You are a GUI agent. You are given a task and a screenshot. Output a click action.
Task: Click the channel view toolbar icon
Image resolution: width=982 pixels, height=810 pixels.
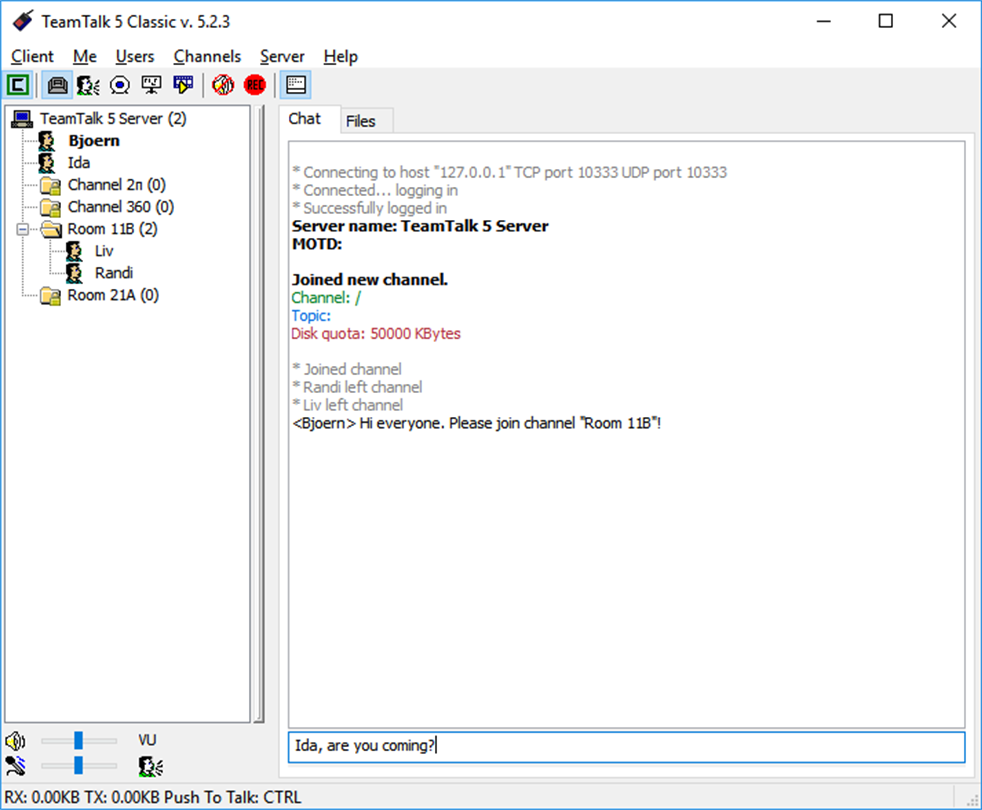(296, 85)
